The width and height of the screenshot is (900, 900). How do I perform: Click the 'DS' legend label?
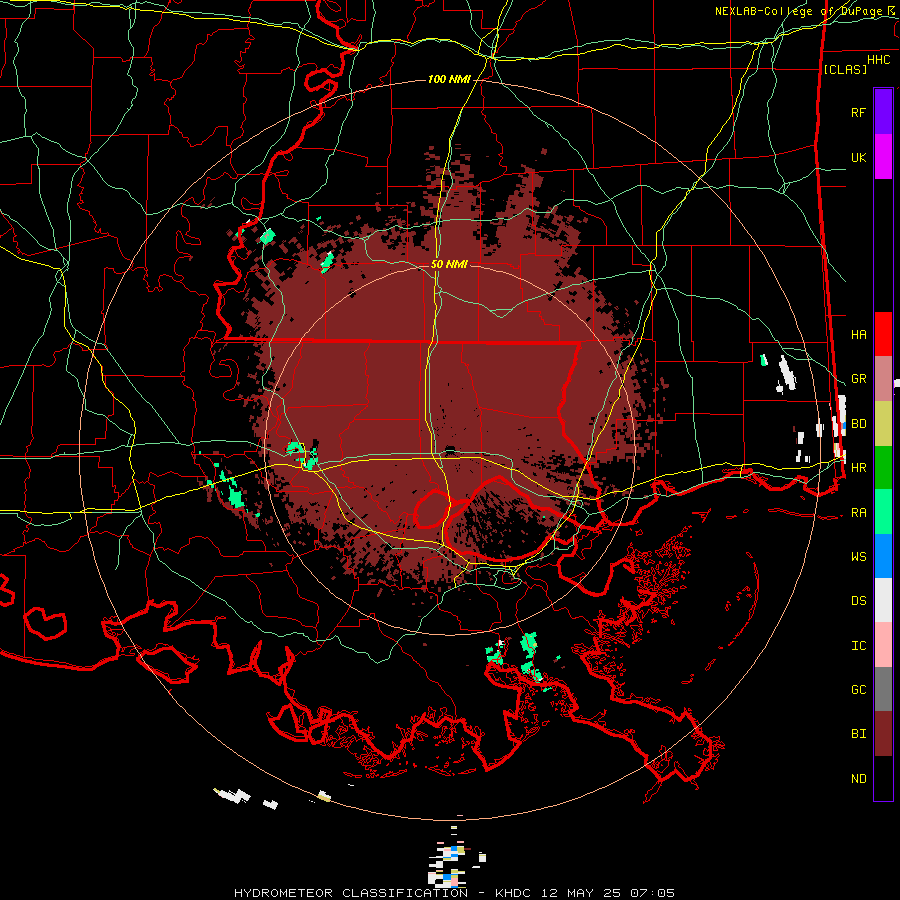858,601
